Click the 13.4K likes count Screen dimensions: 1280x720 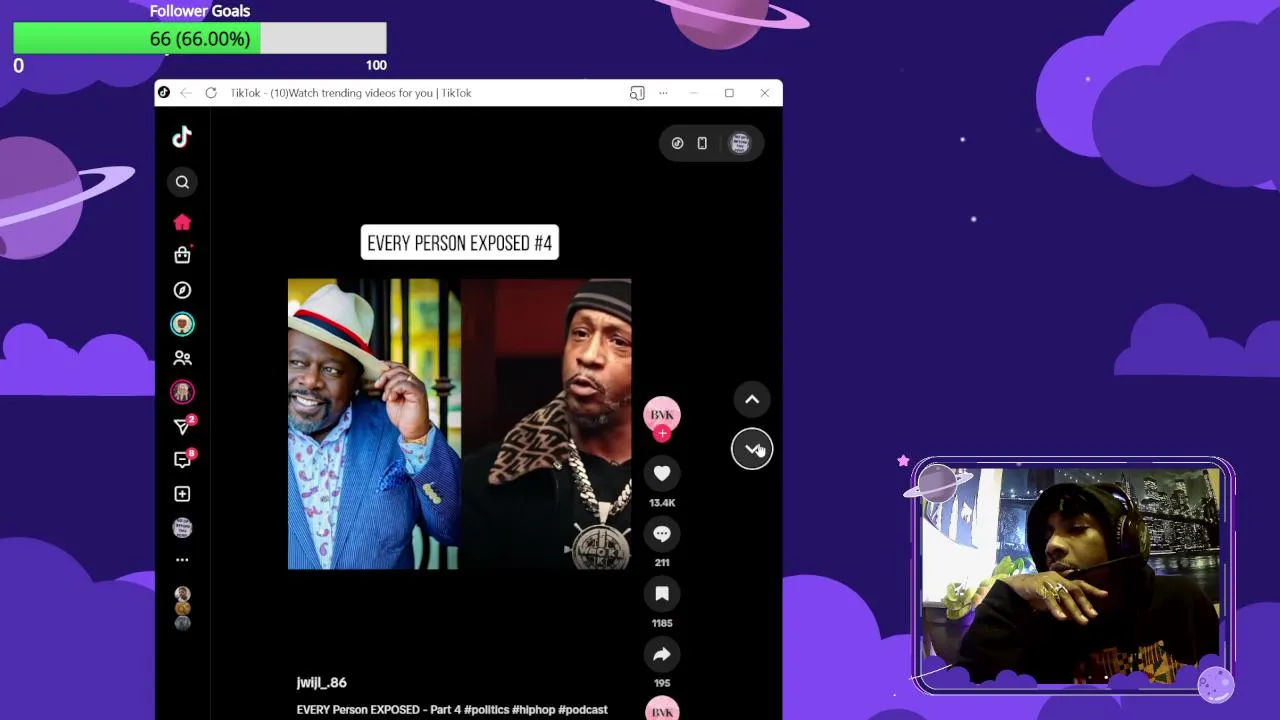[662, 503]
